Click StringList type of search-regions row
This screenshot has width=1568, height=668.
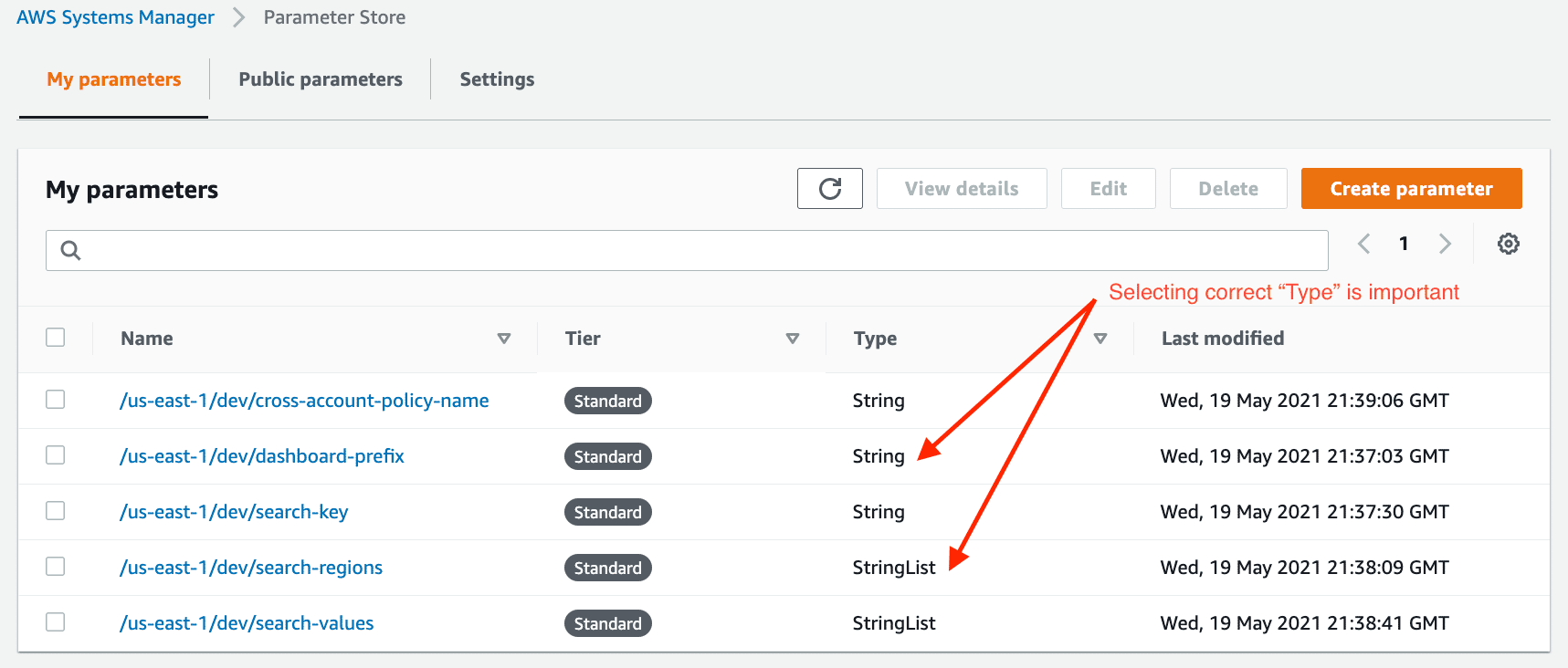(894, 568)
